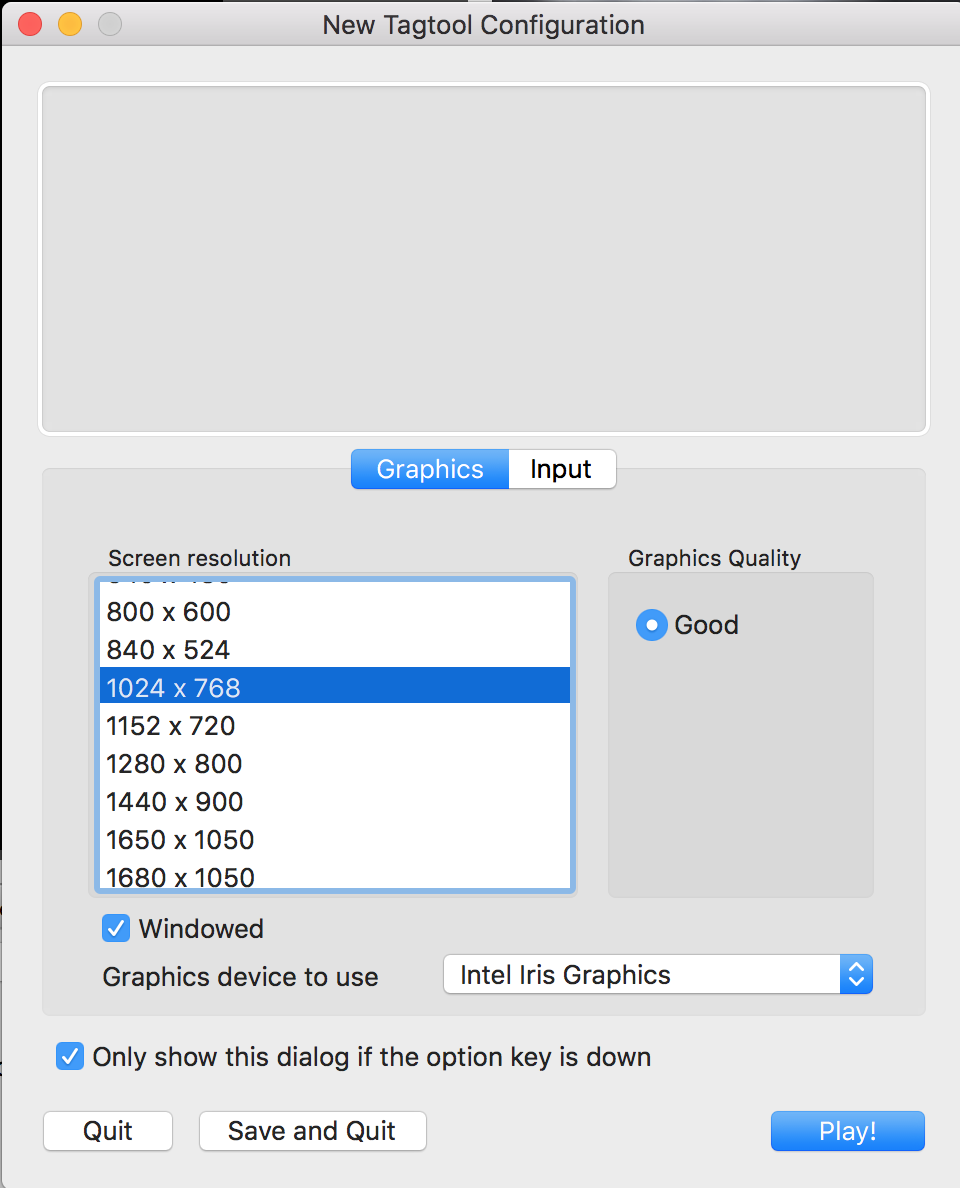Toggle the Windowed checkbox
The height and width of the screenshot is (1188, 960).
point(116,928)
